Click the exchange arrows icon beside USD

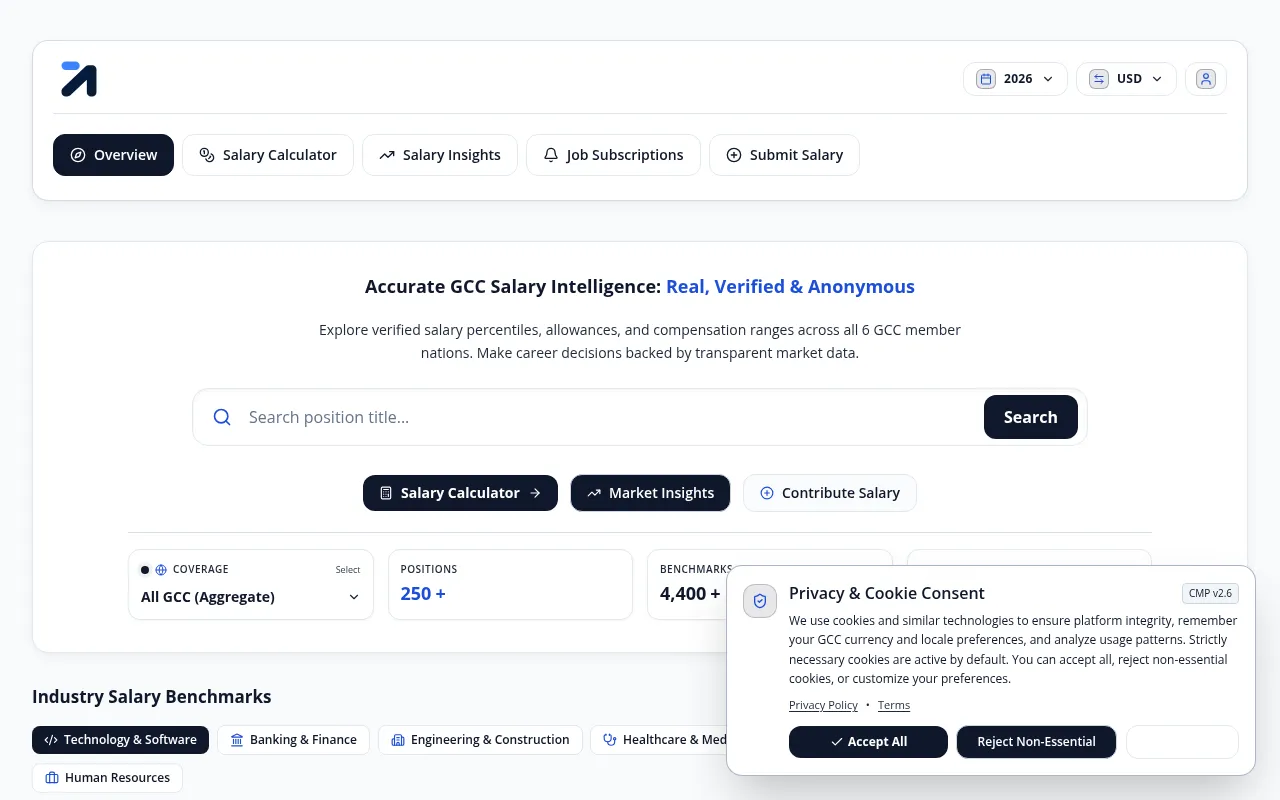pyautogui.click(x=1099, y=79)
